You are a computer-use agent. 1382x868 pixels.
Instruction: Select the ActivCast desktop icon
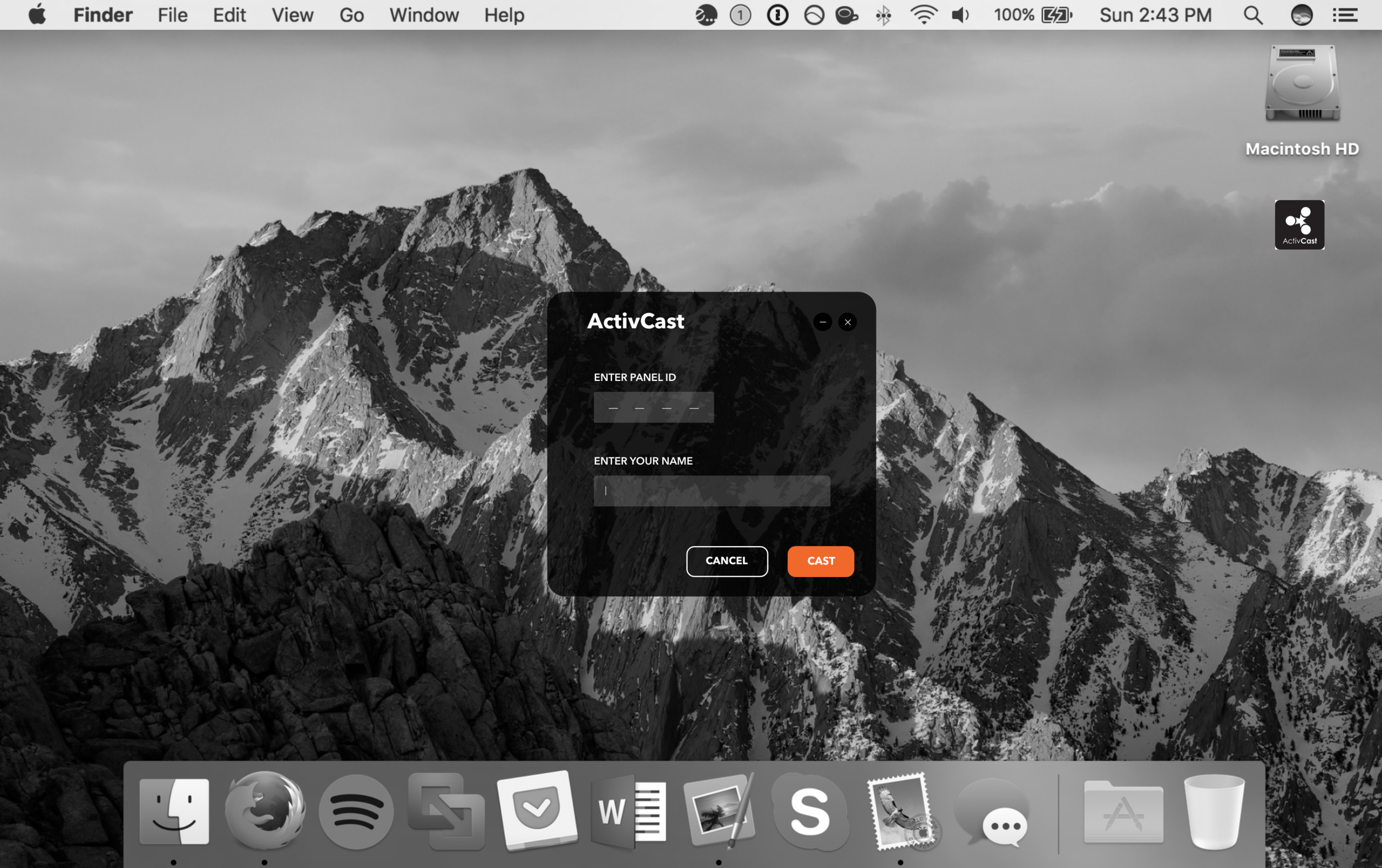[x=1299, y=225]
